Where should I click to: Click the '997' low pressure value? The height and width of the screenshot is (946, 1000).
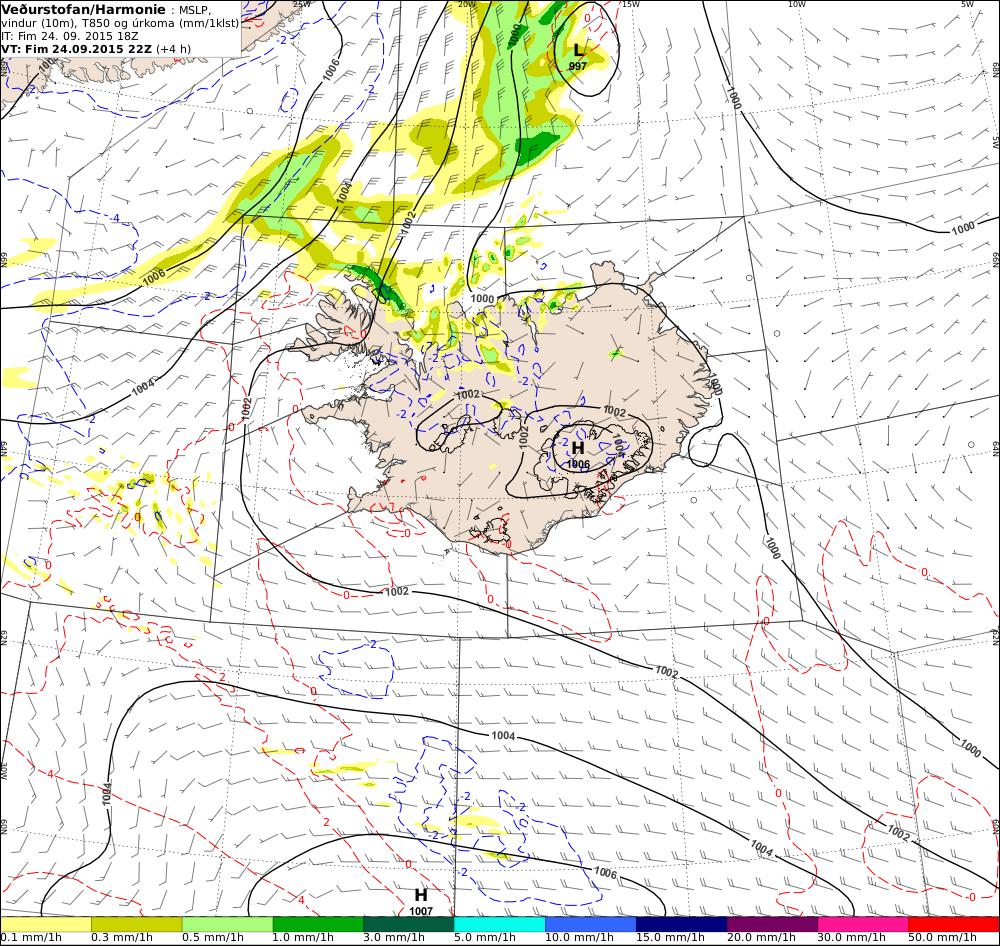tap(578, 66)
